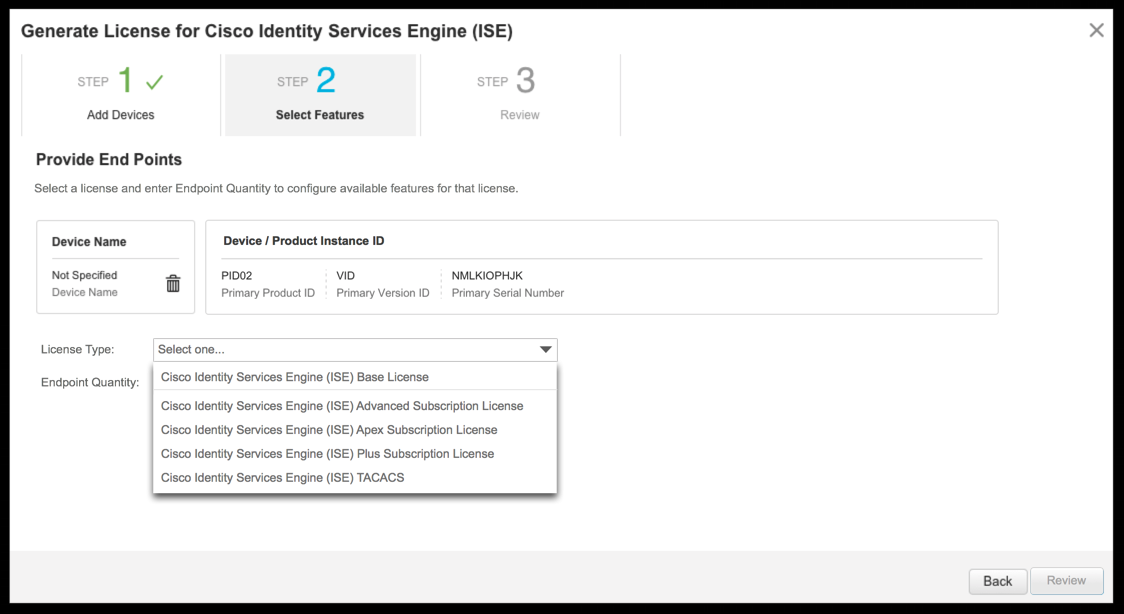The image size is (1124, 614).
Task: Click the PID02 Primary Product ID value
Action: (x=237, y=275)
